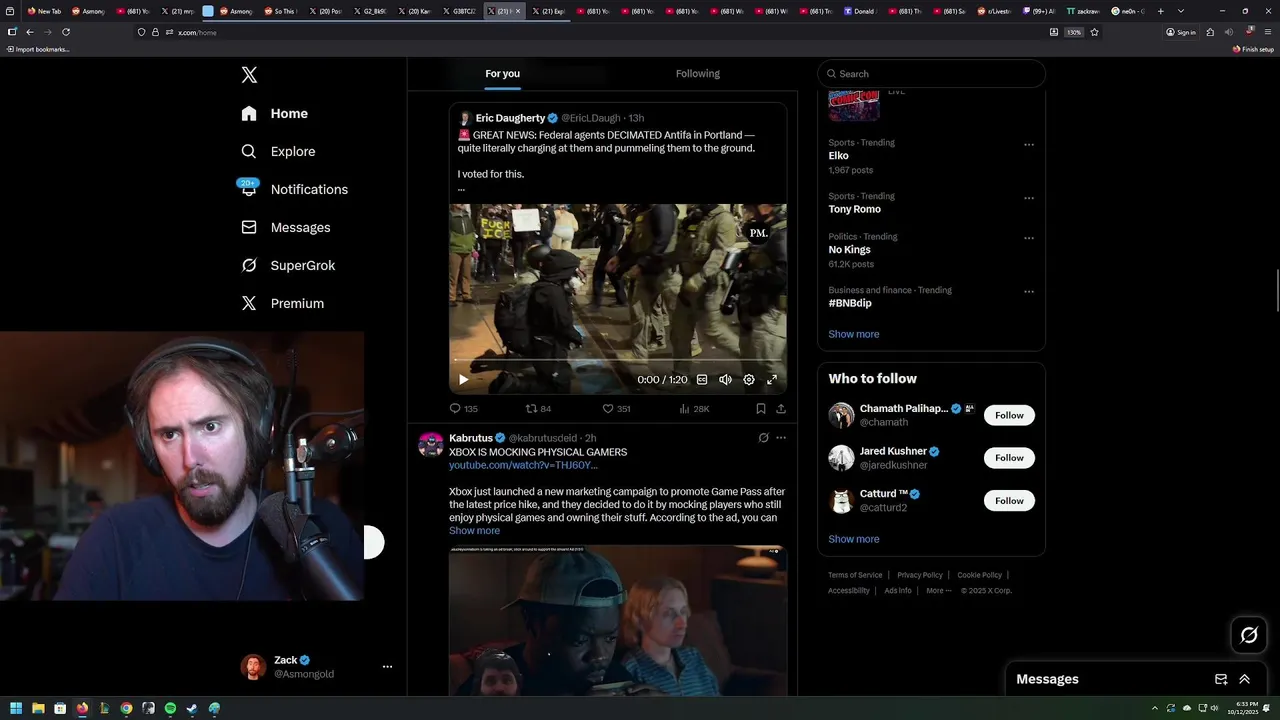Open Grok icon on Kabrutus post
Image resolution: width=1280 pixels, height=720 pixels.
tap(763, 438)
